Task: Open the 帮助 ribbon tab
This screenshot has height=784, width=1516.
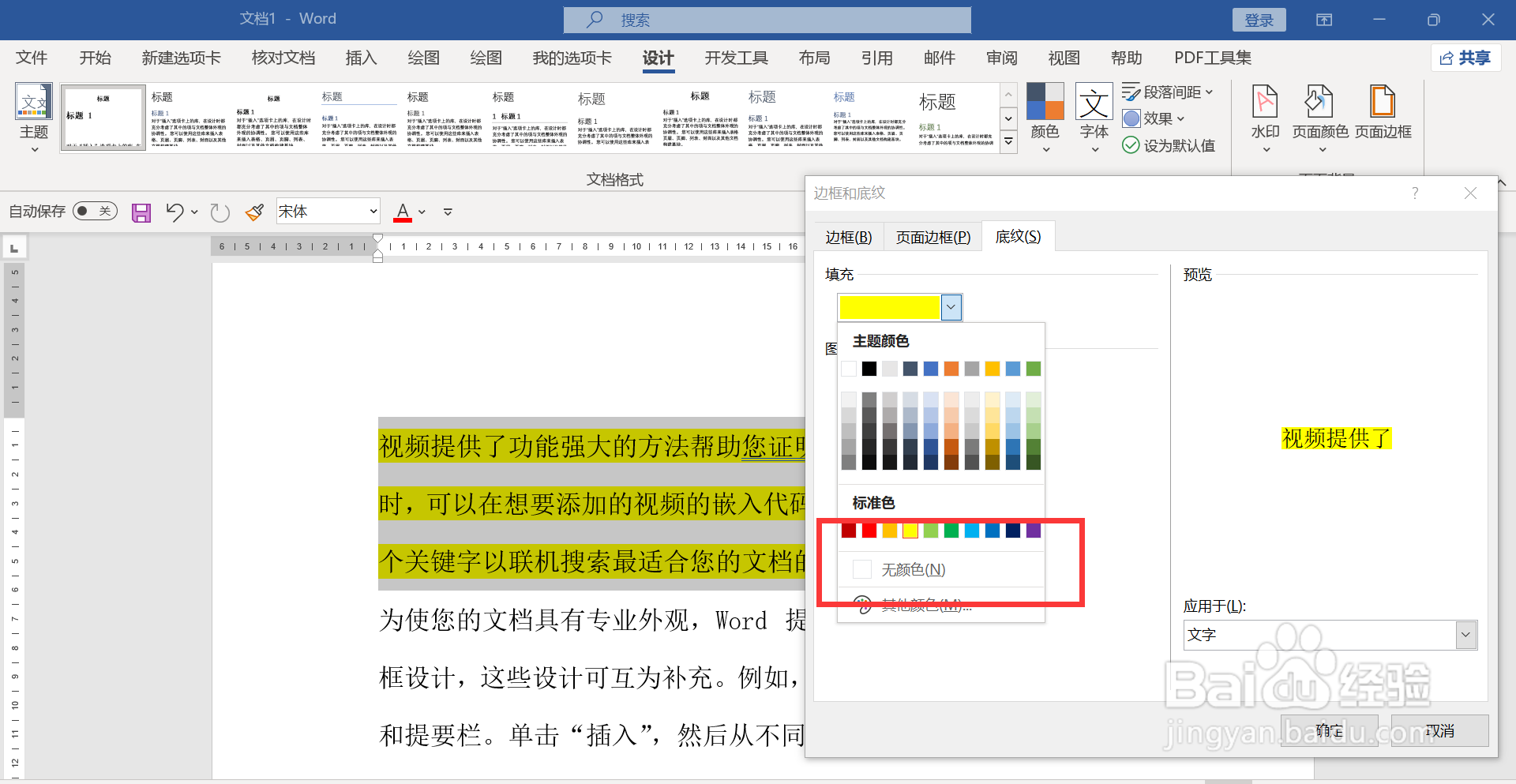Action: (x=1127, y=58)
